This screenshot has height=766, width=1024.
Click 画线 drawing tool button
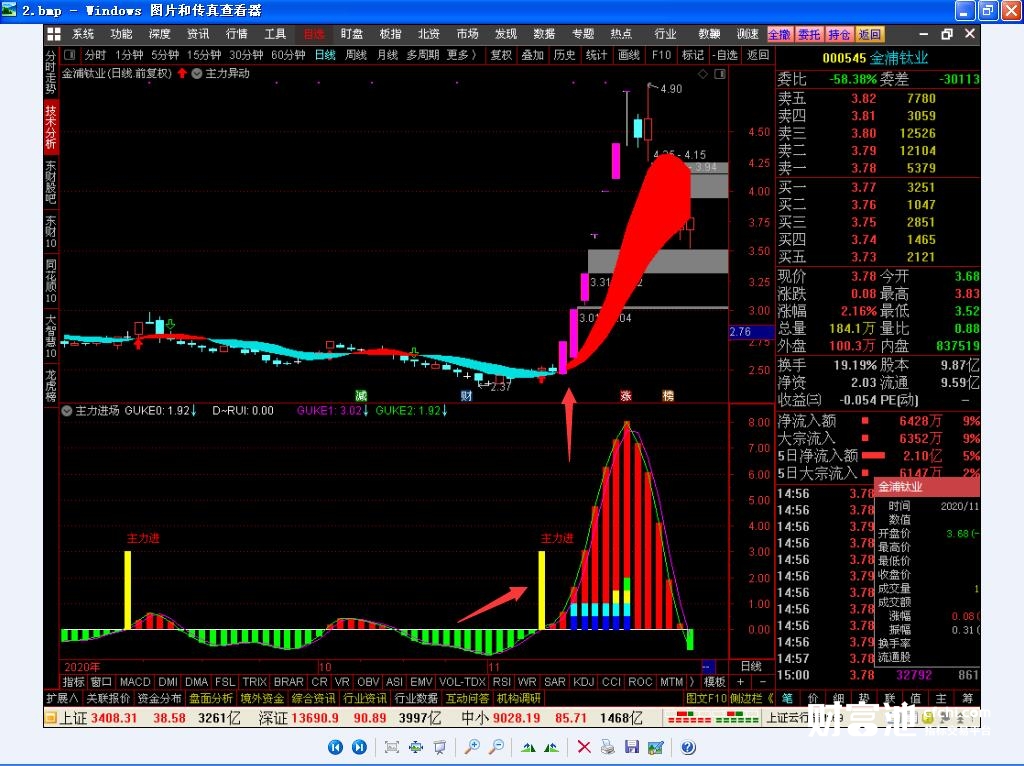click(x=628, y=55)
